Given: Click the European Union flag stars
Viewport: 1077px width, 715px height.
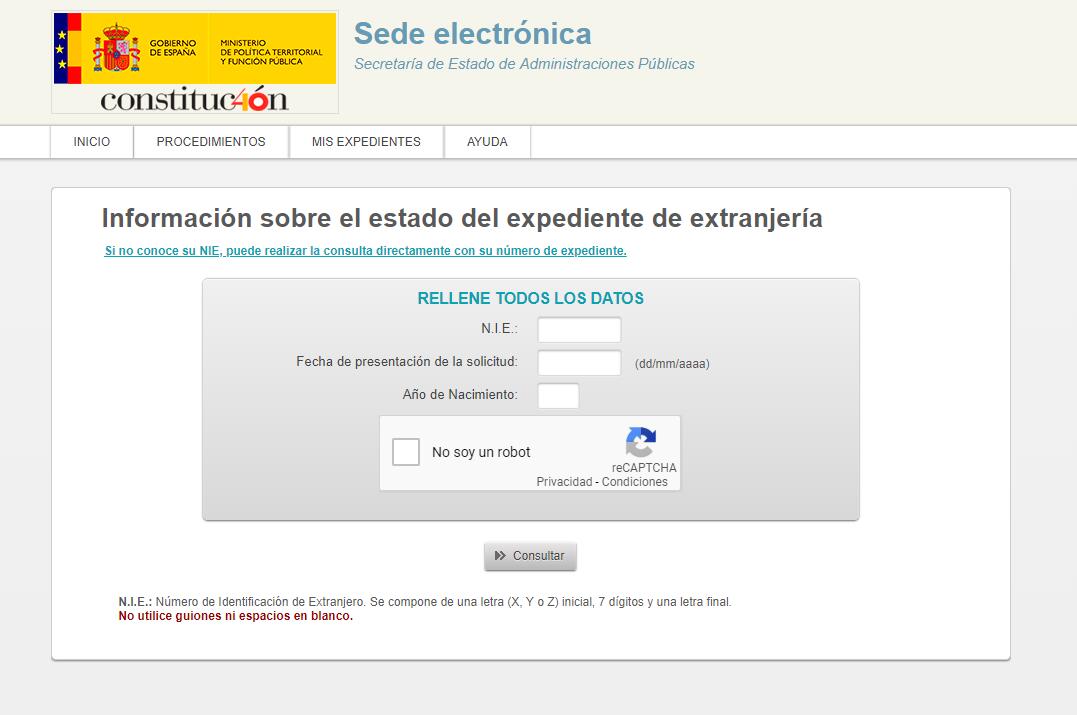Looking at the screenshot, I should [61, 48].
